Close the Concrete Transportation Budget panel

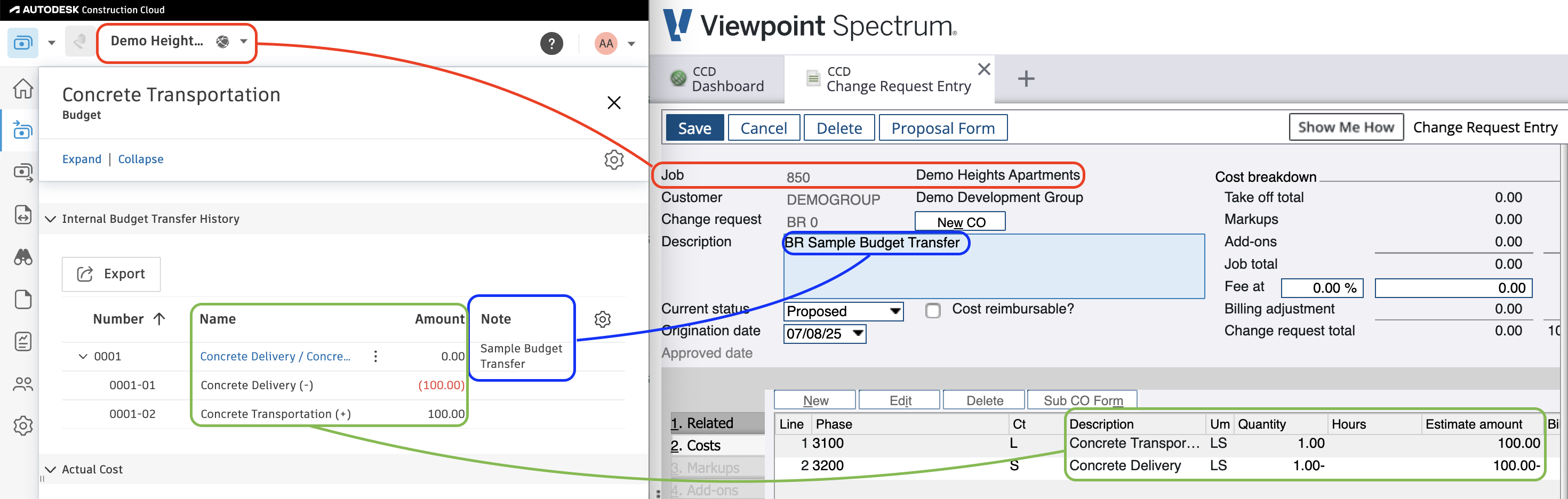614,103
